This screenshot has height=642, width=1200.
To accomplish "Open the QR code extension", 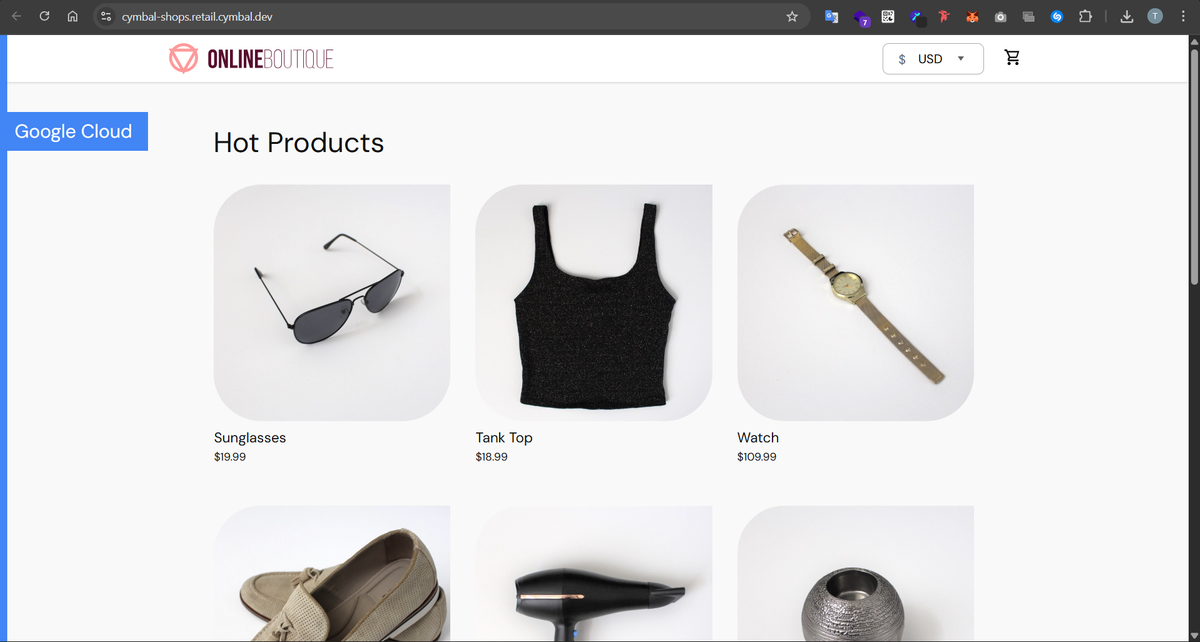I will 888,16.
